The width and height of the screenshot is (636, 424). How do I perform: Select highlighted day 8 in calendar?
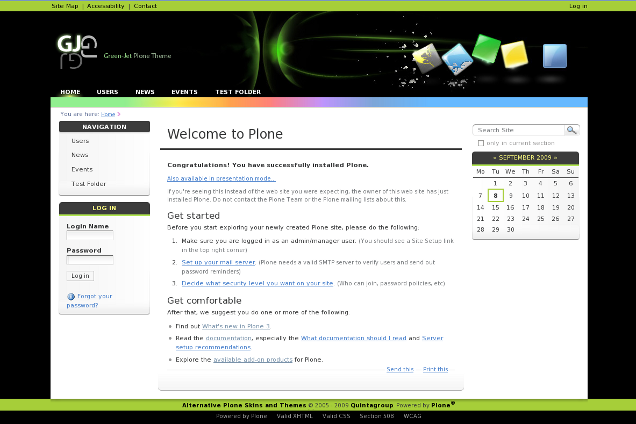[x=495, y=196]
